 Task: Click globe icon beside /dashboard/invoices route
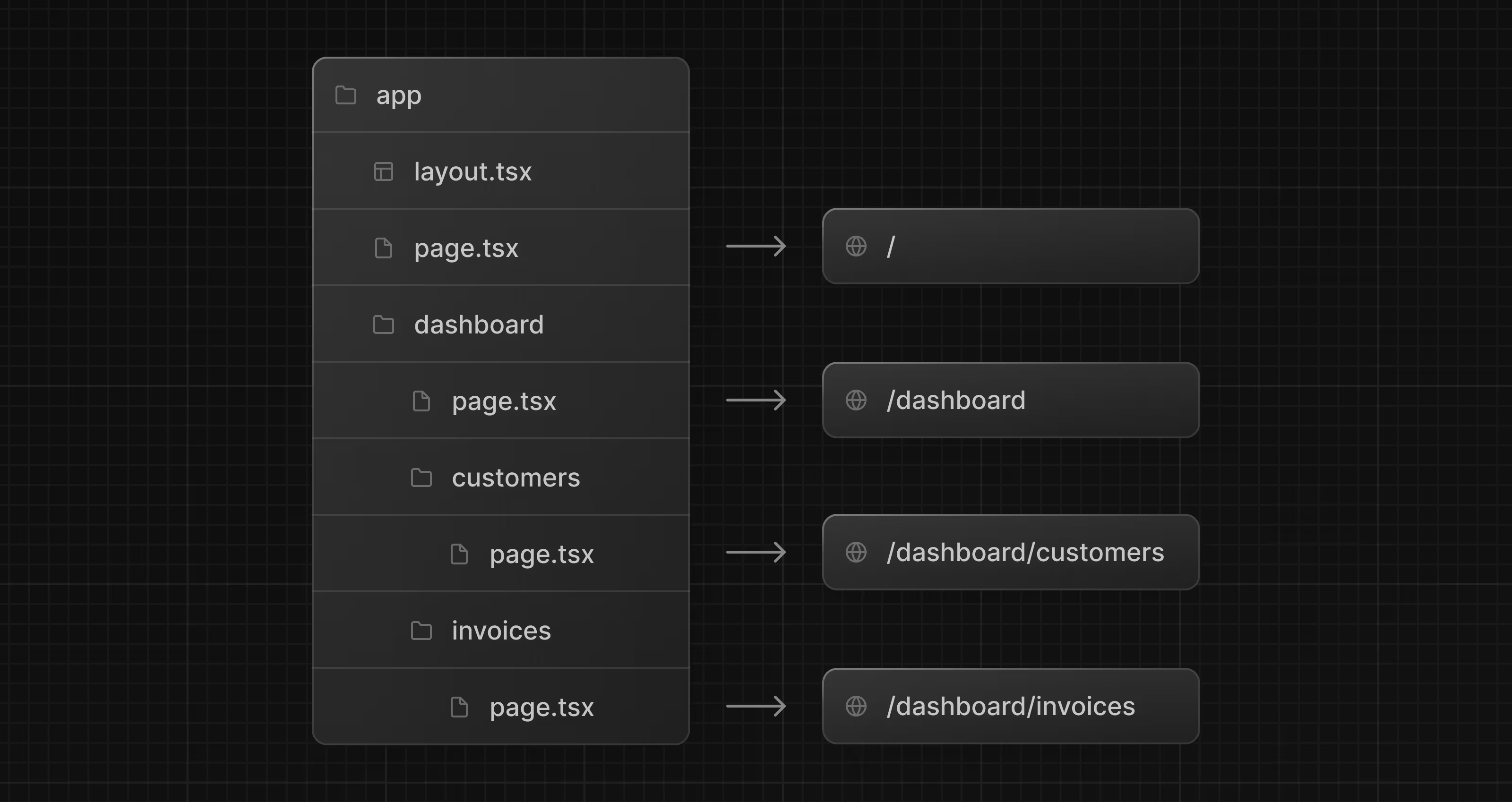click(856, 706)
